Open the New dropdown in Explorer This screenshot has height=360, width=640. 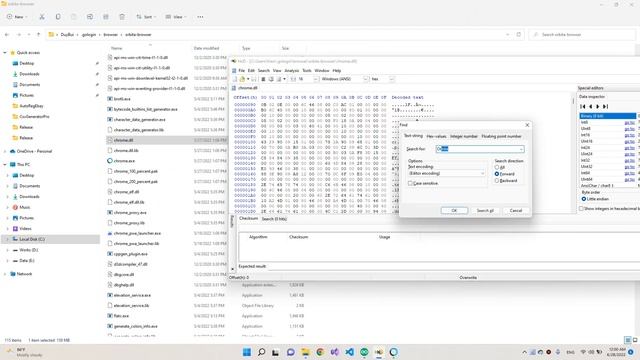point(17,17)
